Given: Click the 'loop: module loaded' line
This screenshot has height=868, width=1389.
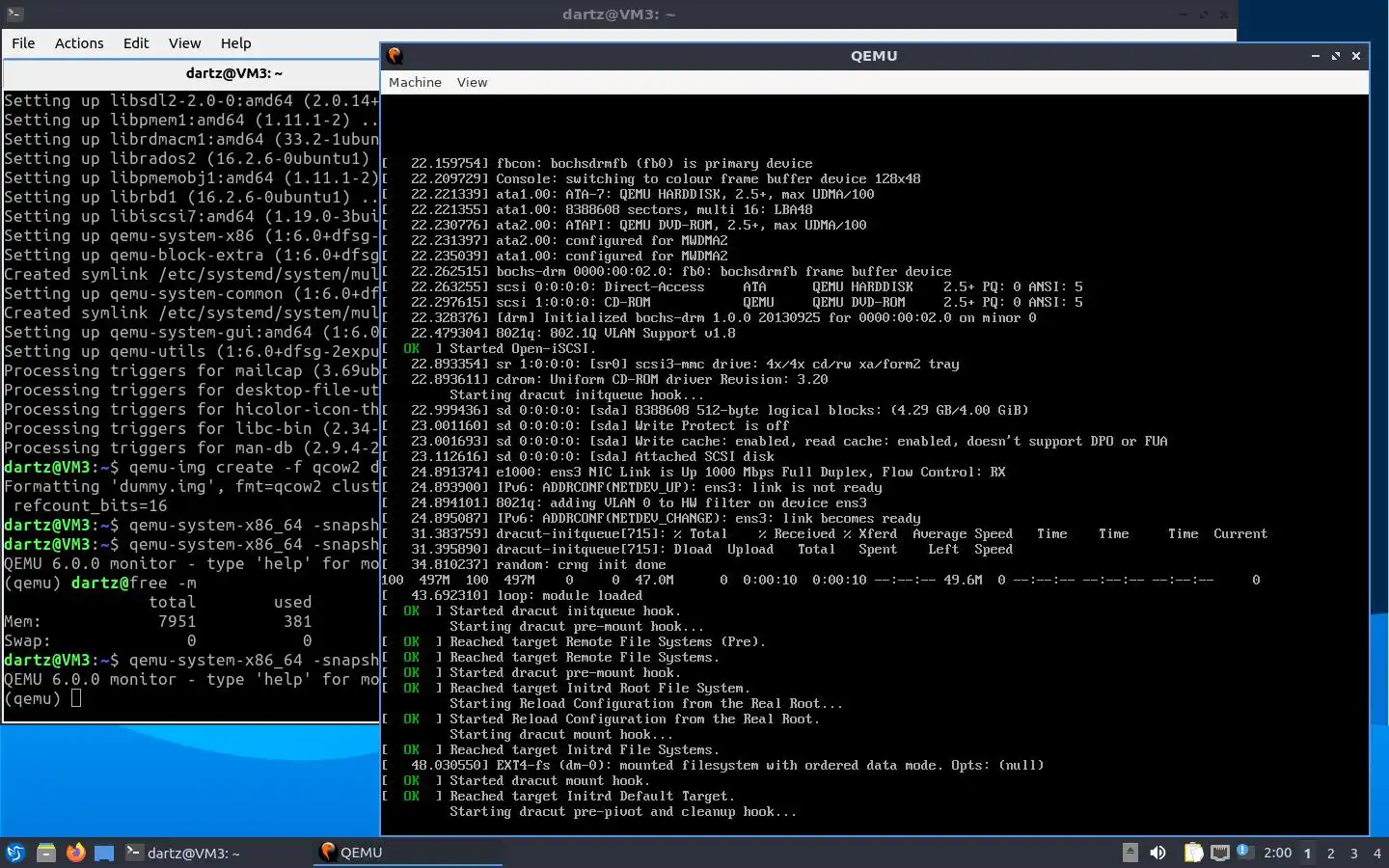Looking at the screenshot, I should 512,595.
